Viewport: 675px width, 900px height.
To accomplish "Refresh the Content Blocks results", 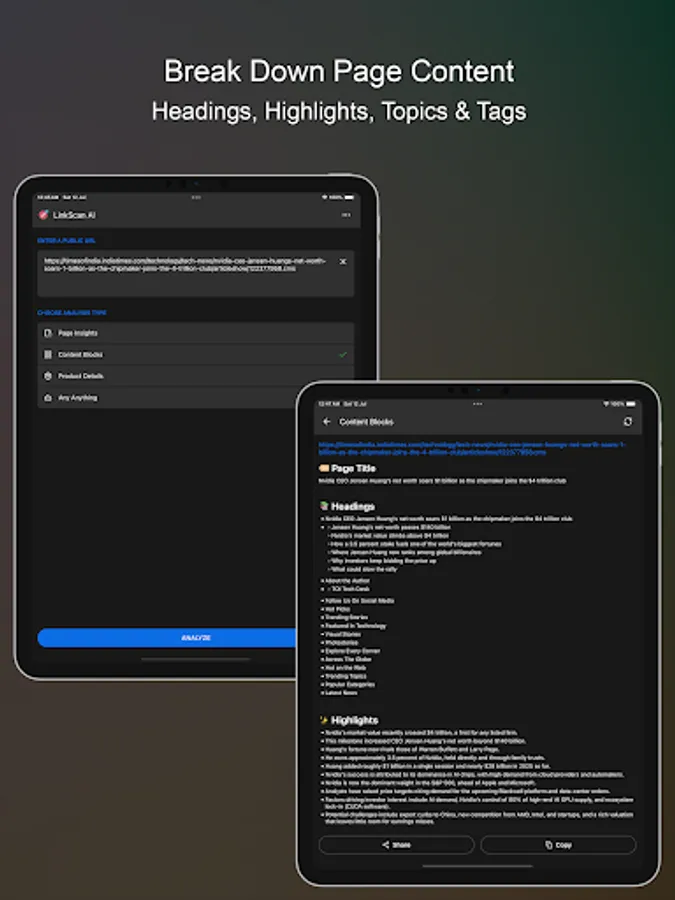I will pos(628,422).
